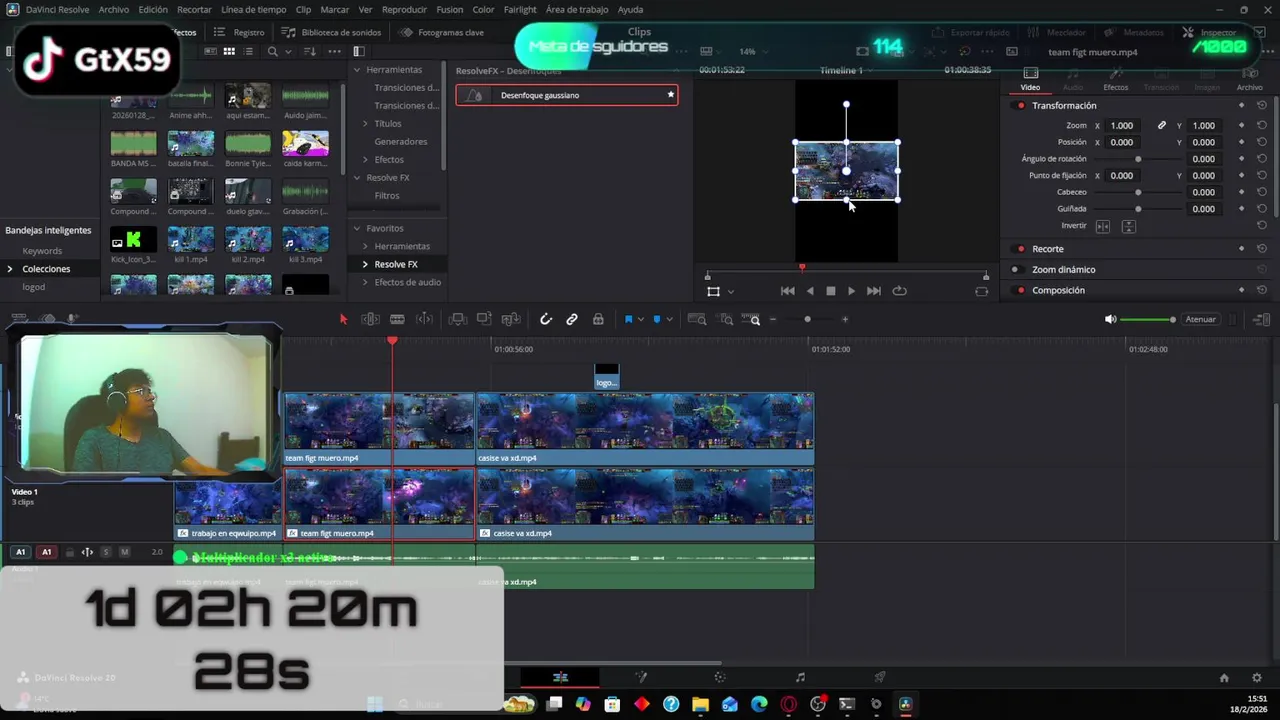Viewport: 1280px width, 720px height.
Task: Open Project Settings gear icon
Action: 1257,677
